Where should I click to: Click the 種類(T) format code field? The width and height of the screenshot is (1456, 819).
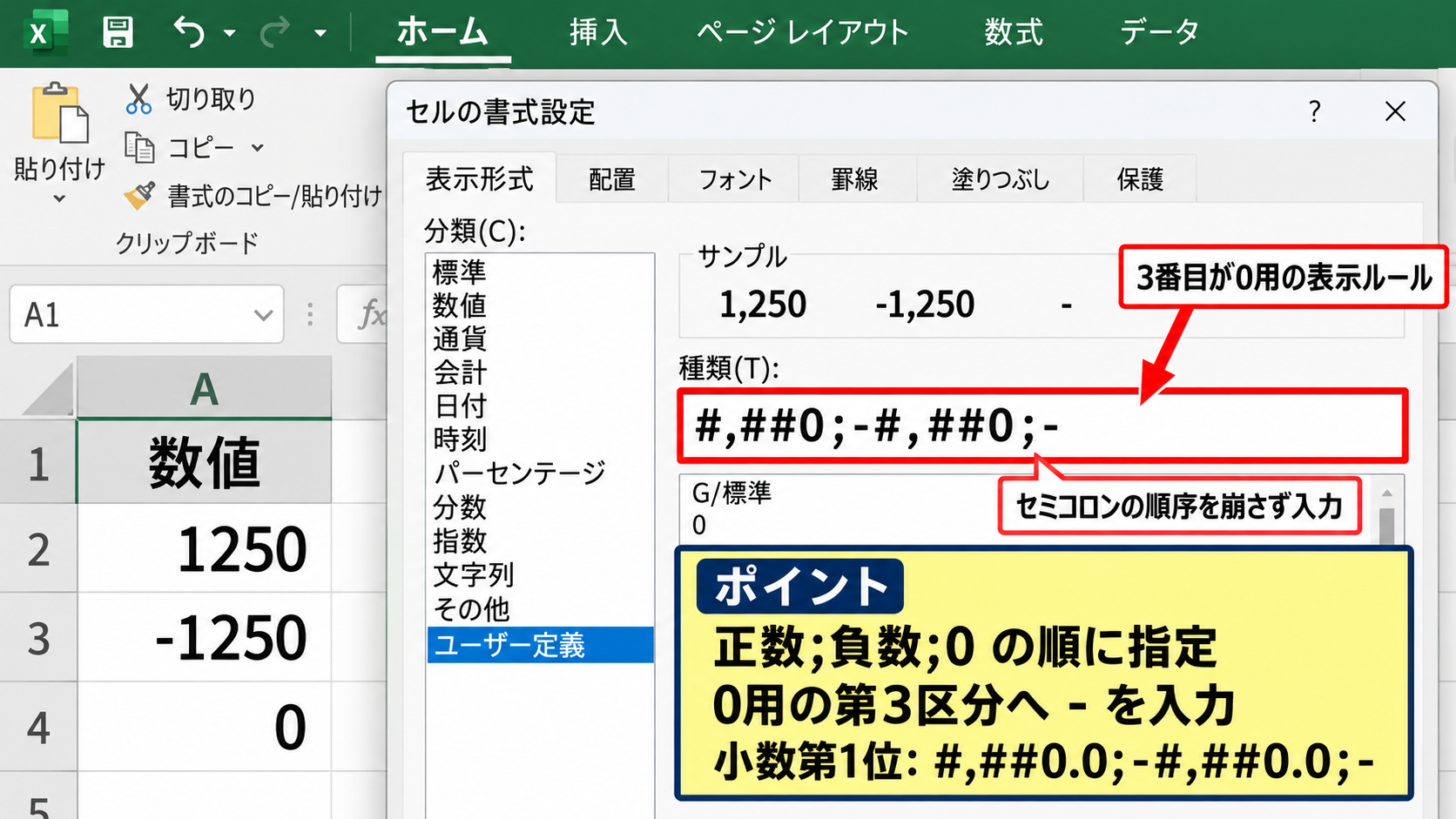(1042, 426)
